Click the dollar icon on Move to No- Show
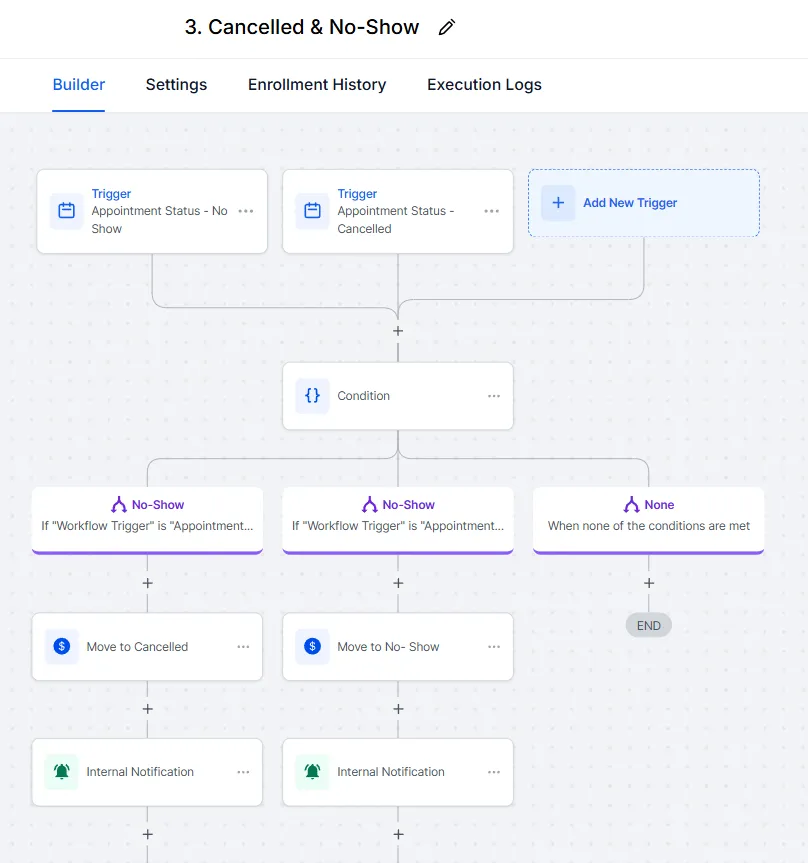 tap(312, 647)
